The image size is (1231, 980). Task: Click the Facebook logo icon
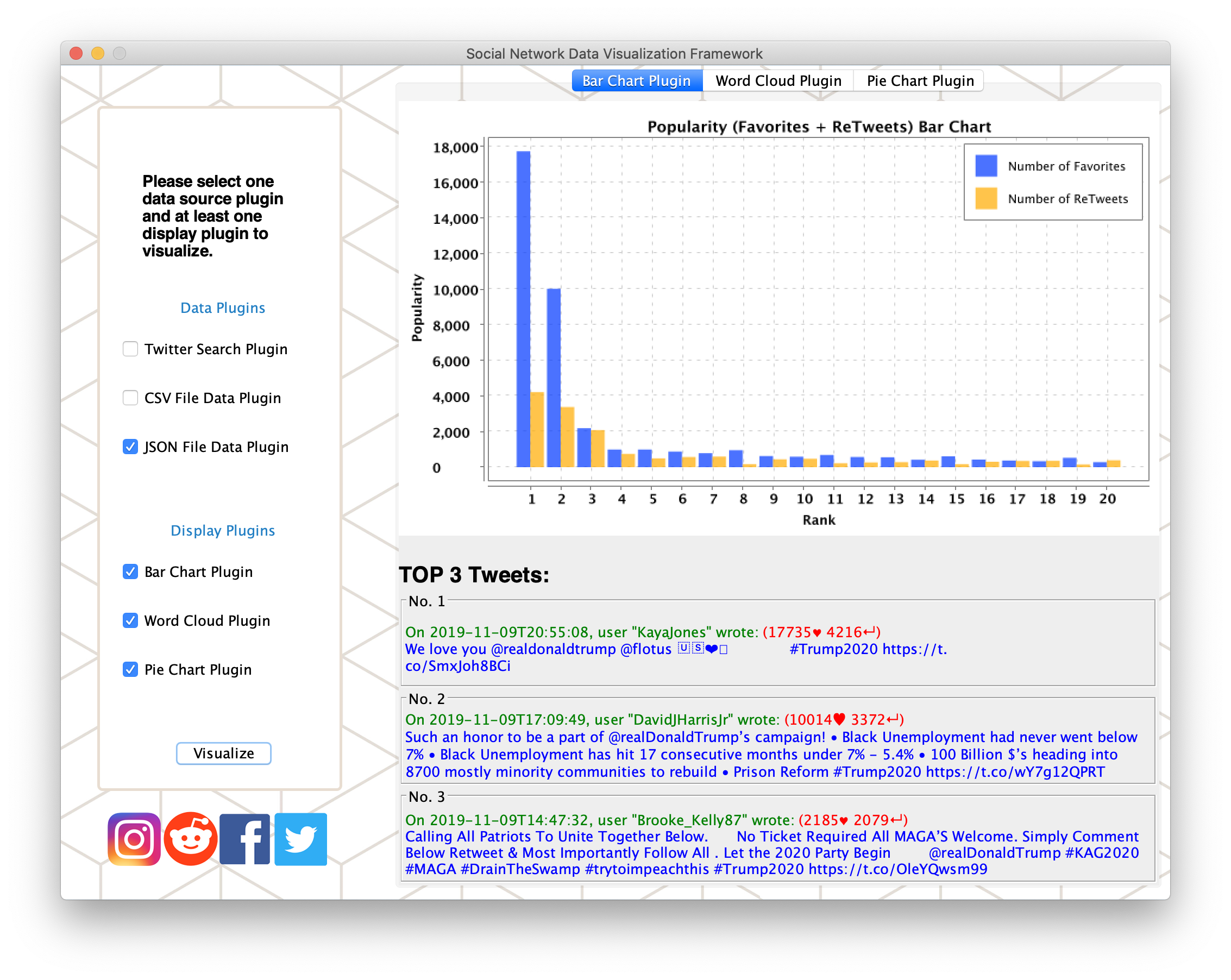[x=245, y=839]
